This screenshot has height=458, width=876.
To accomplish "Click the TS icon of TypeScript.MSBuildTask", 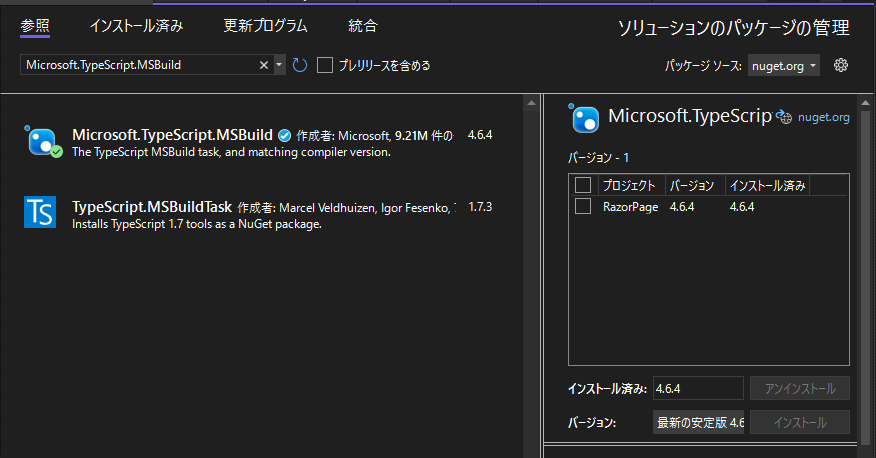I will coord(40,212).
